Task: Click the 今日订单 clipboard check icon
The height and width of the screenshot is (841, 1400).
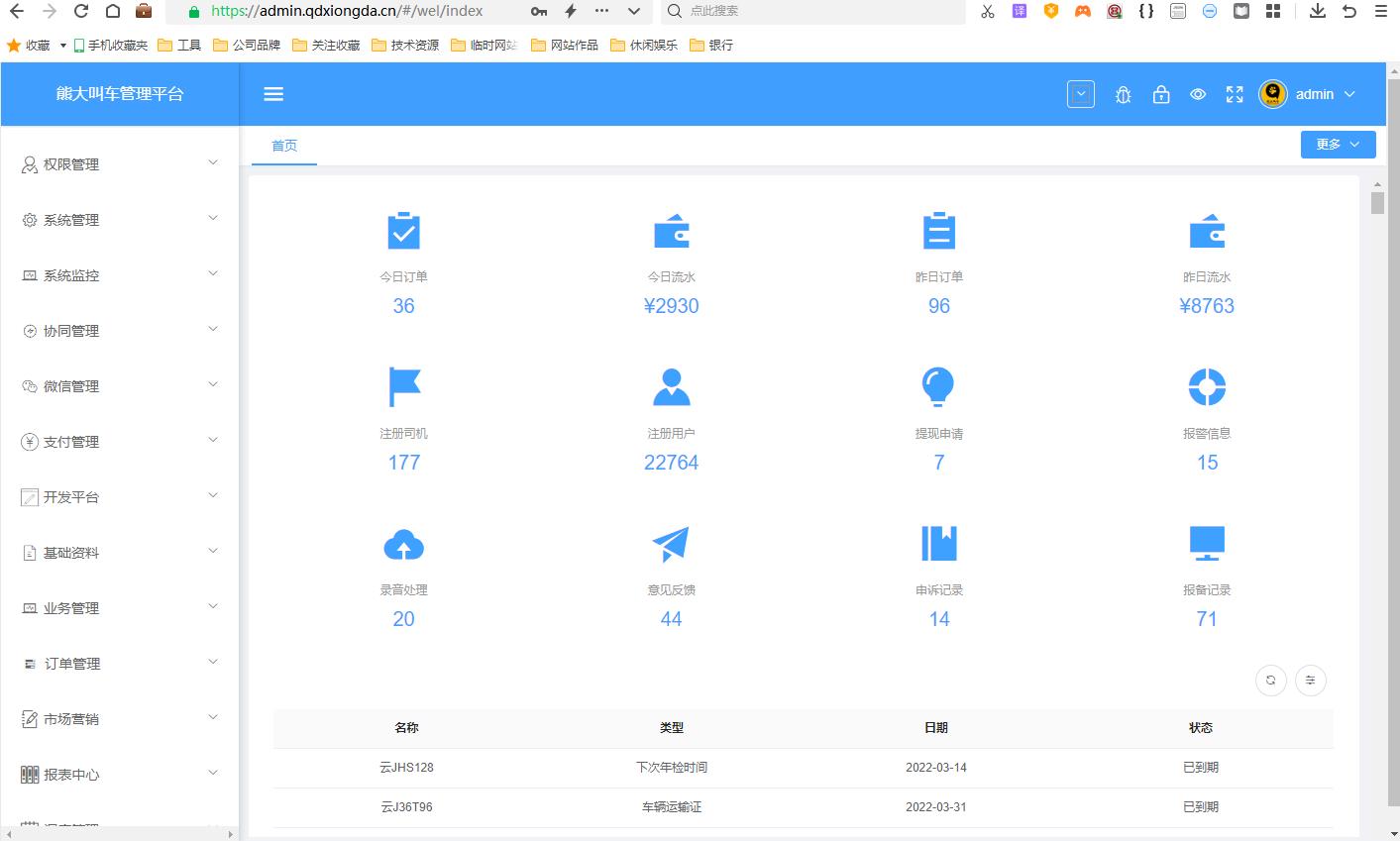Action: [403, 231]
